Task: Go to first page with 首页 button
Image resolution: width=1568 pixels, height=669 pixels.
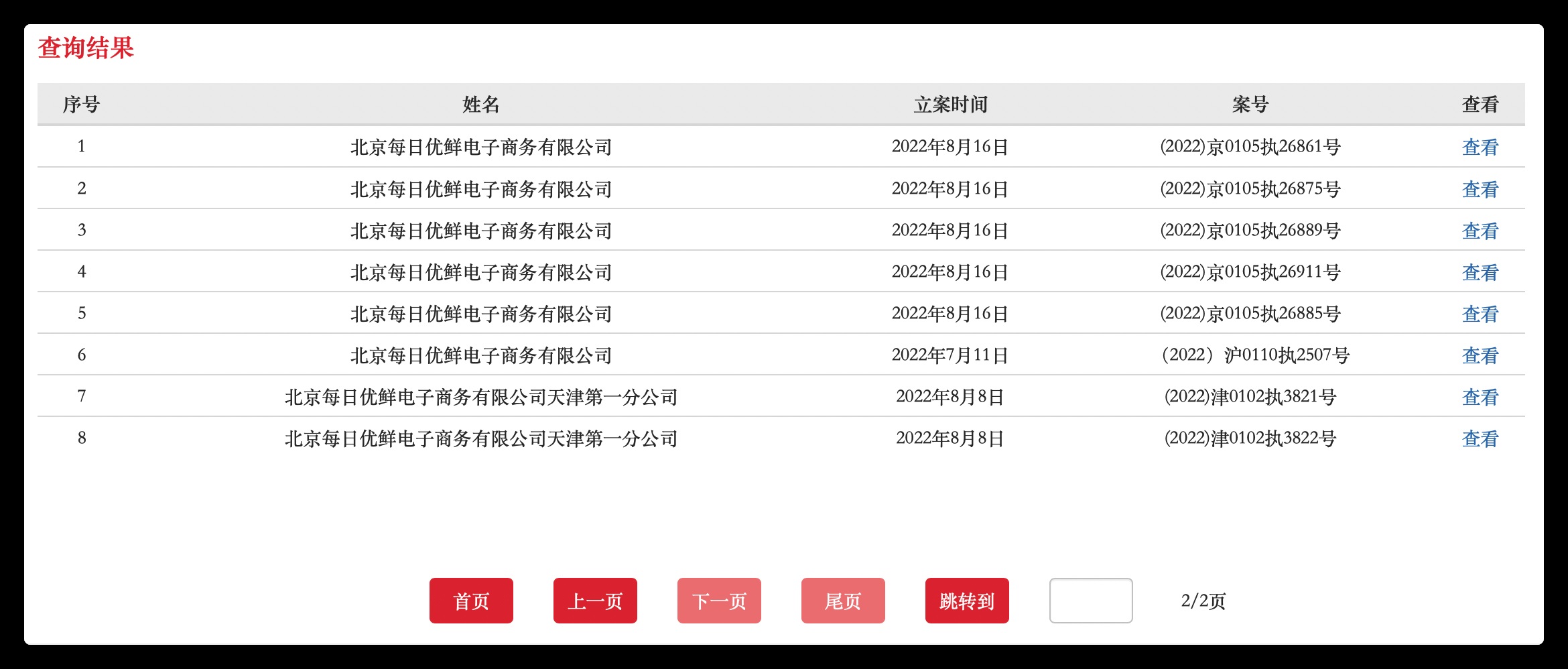Action: pos(471,601)
